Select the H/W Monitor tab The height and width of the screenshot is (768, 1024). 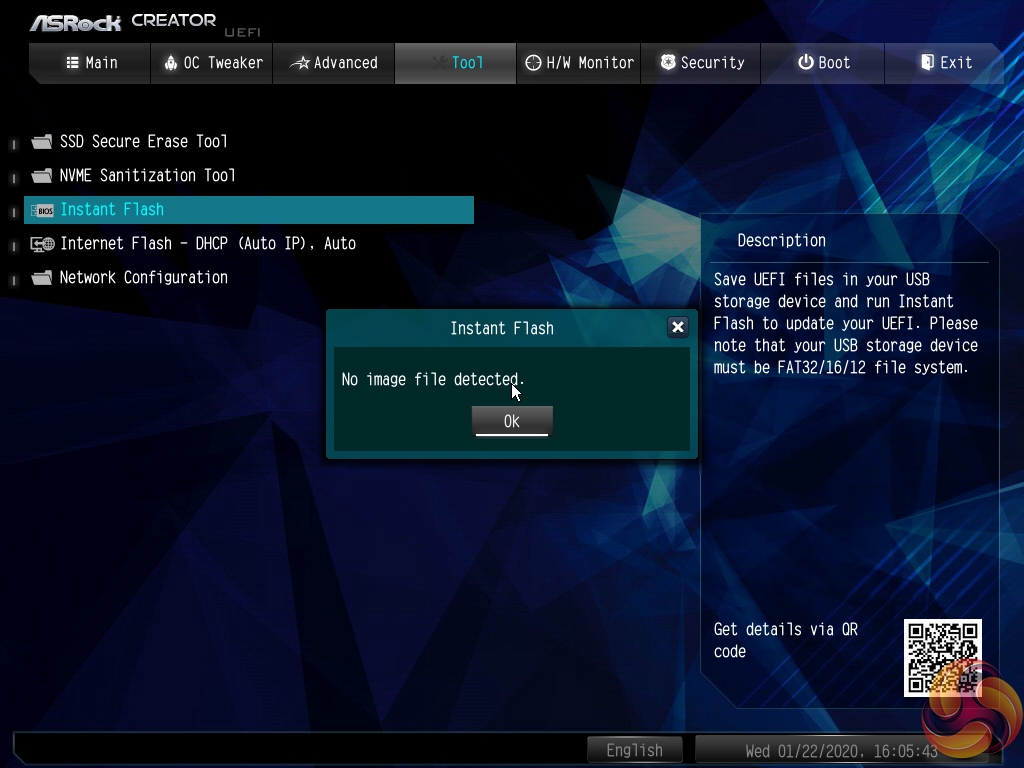point(579,63)
